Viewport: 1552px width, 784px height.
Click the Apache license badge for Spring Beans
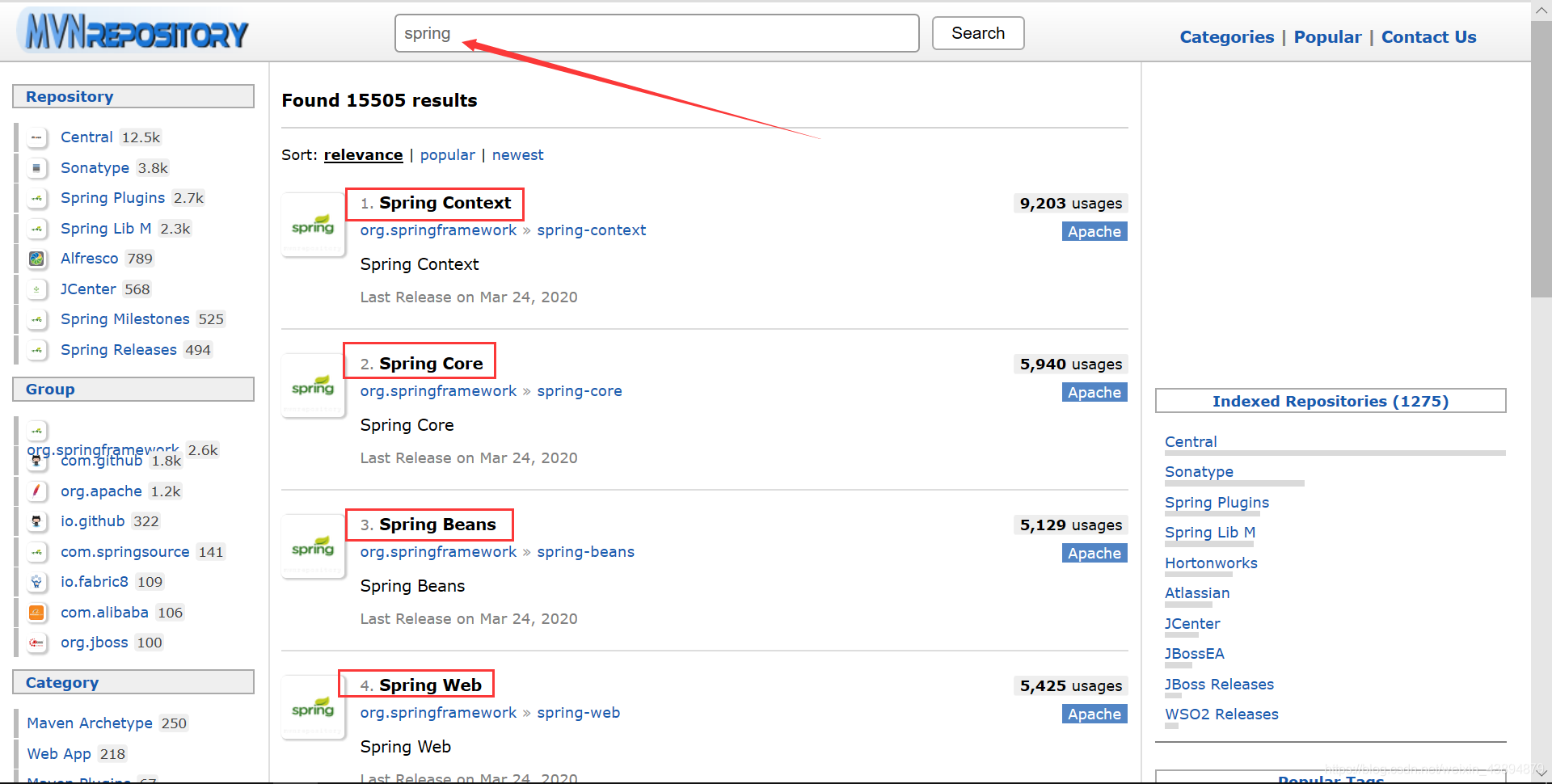[1094, 554]
